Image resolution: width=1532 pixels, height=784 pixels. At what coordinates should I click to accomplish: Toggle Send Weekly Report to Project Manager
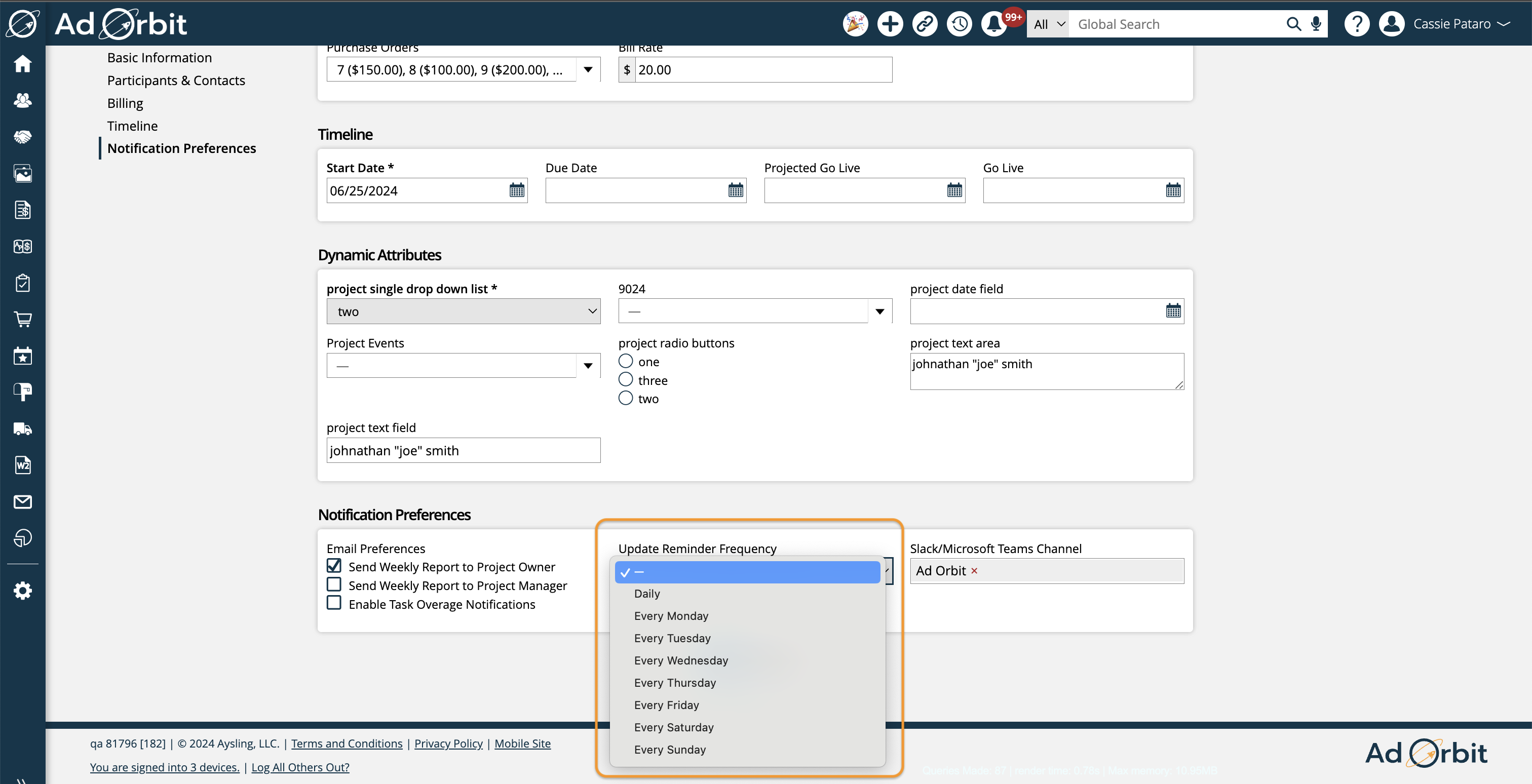pos(334,585)
